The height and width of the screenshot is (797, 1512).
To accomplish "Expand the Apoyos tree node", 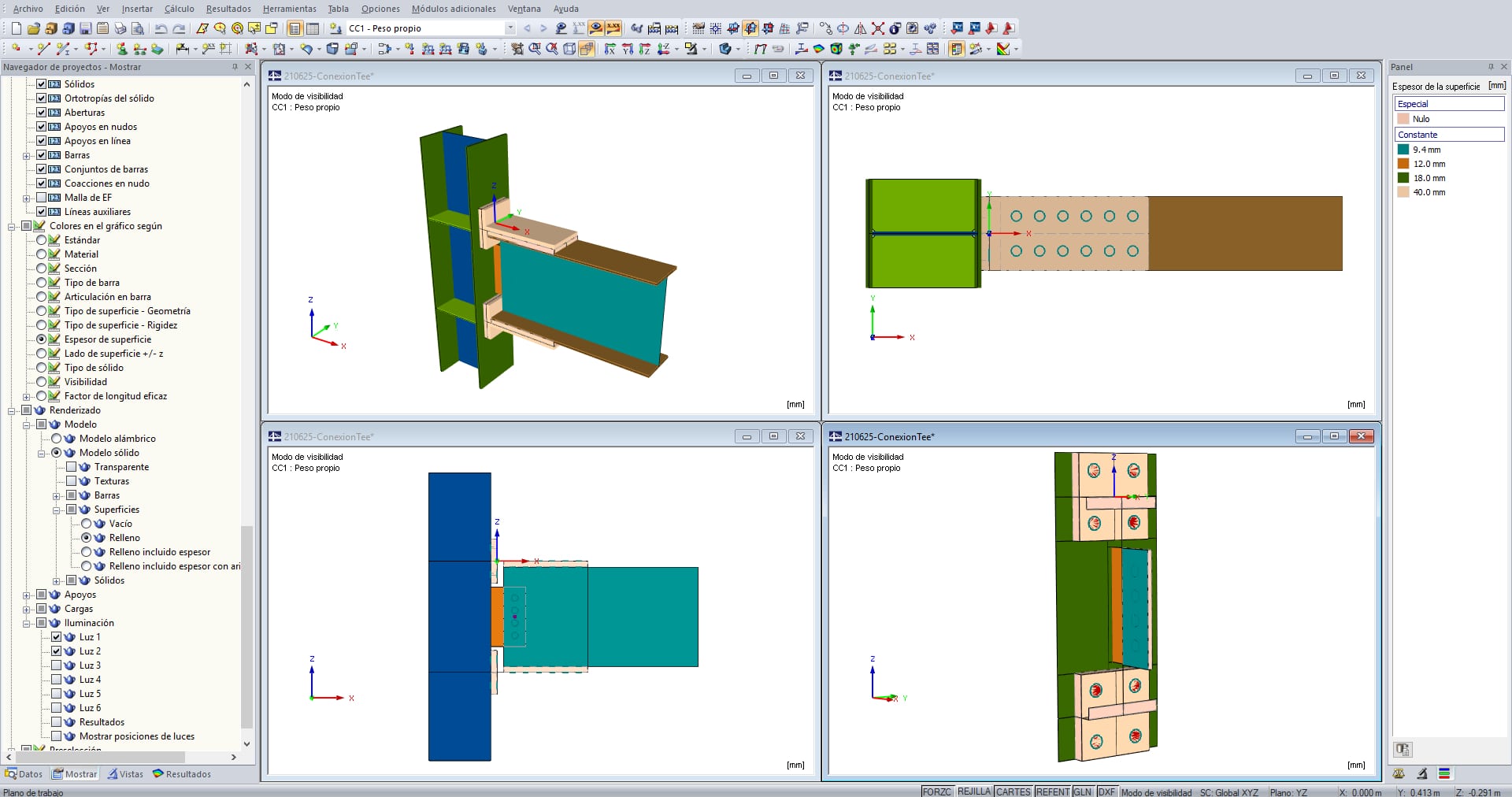I will click(27, 595).
